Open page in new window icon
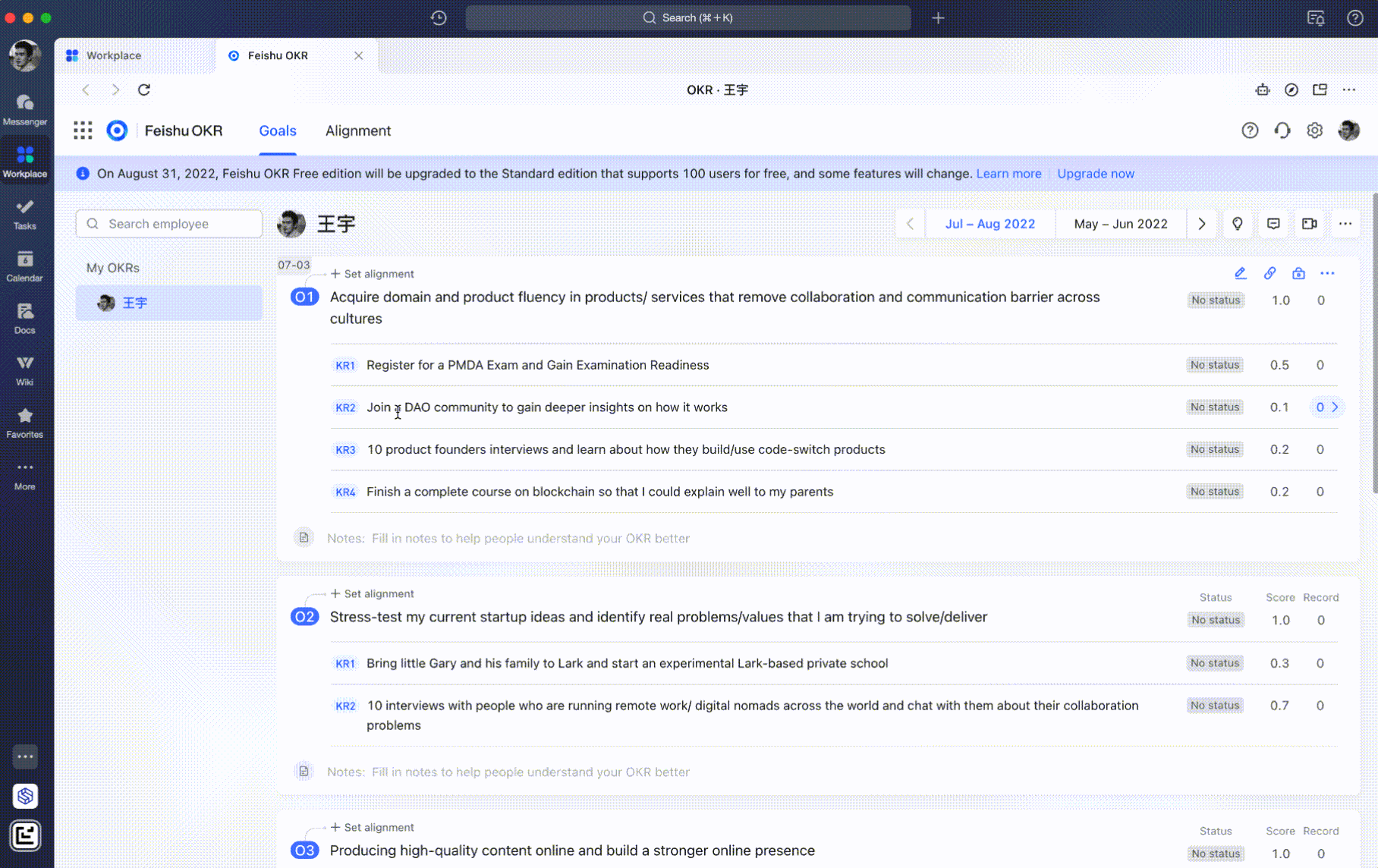Image resolution: width=1378 pixels, height=868 pixels. [x=1320, y=90]
